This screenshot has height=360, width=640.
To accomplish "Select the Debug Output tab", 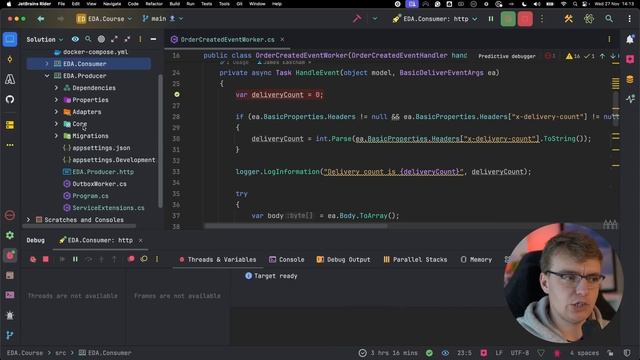I will click(x=344, y=260).
